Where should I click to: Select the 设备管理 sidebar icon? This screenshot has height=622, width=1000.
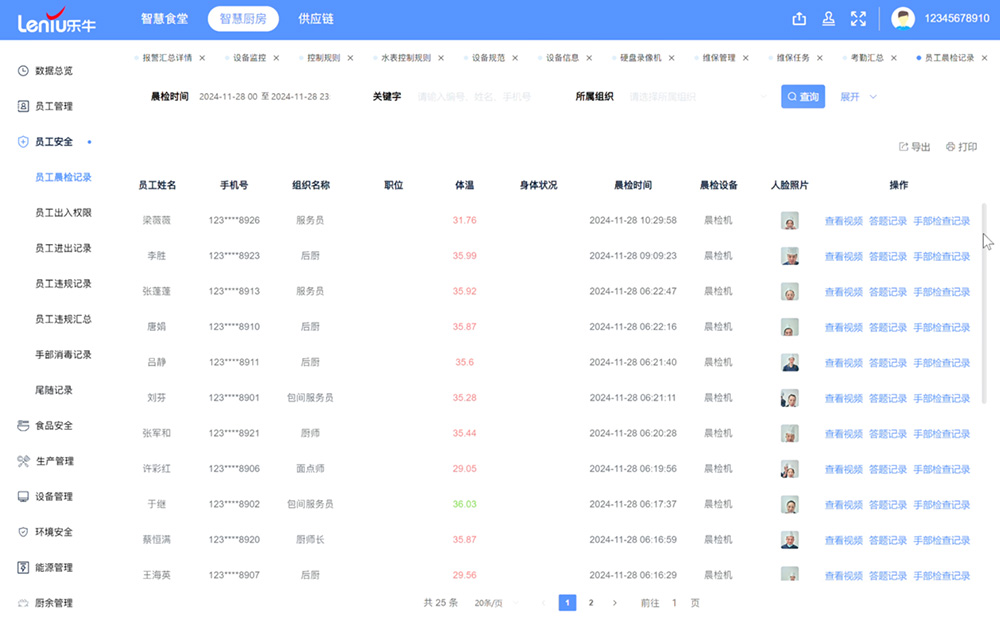point(22,497)
